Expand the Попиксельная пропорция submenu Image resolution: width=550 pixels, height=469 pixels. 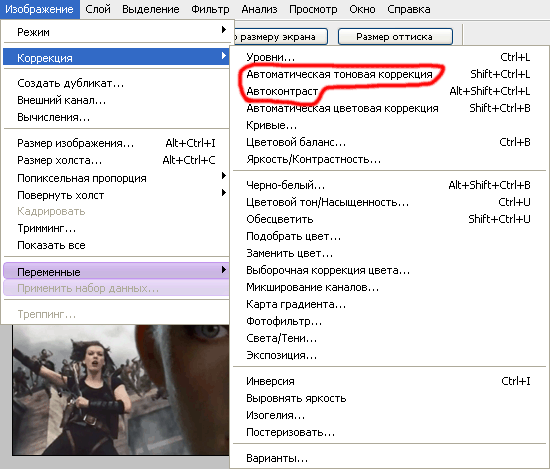[116, 178]
